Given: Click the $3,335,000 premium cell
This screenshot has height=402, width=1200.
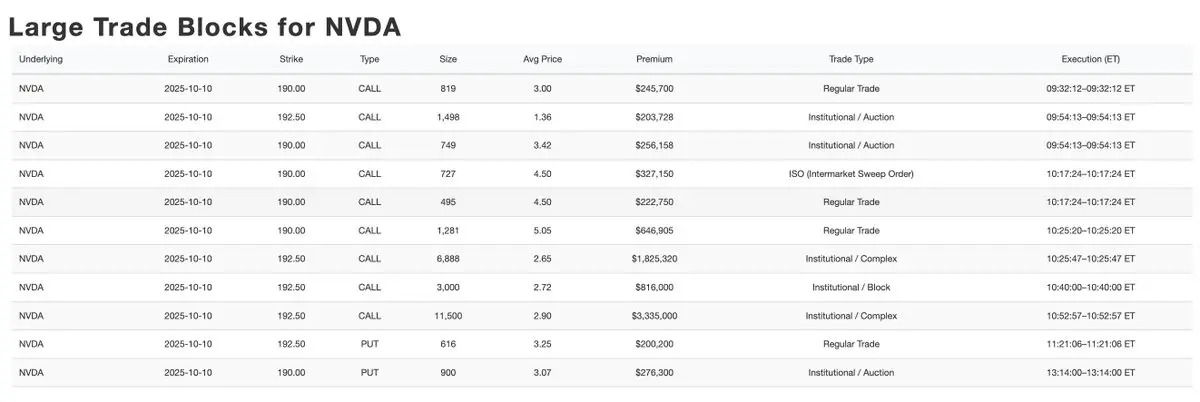Looking at the screenshot, I should (654, 315).
